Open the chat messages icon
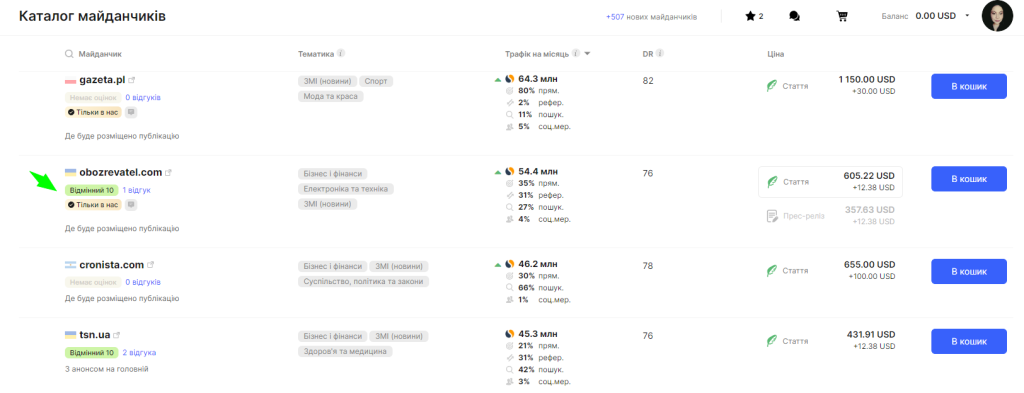Screen dimensions: 1024x393 click(x=794, y=16)
